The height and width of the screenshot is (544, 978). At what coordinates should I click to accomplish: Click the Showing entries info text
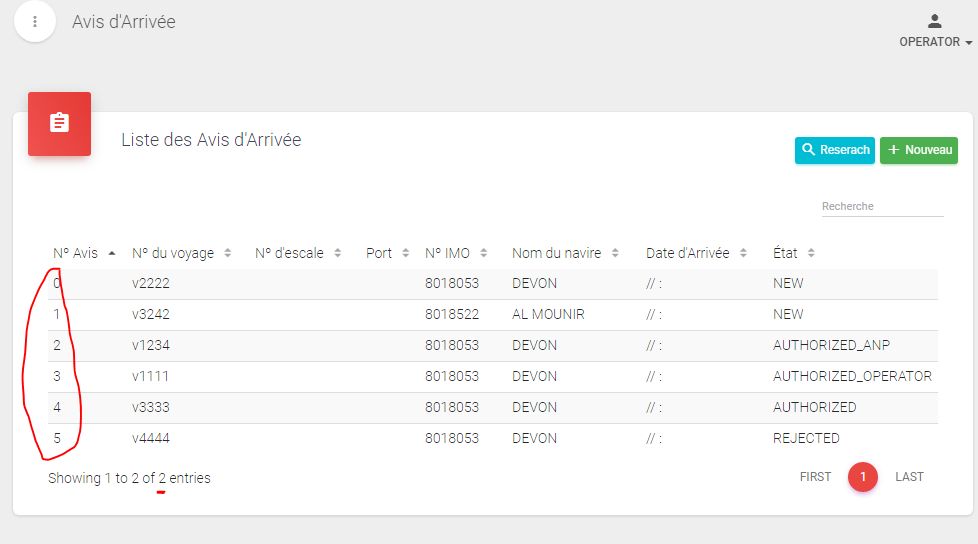click(129, 478)
